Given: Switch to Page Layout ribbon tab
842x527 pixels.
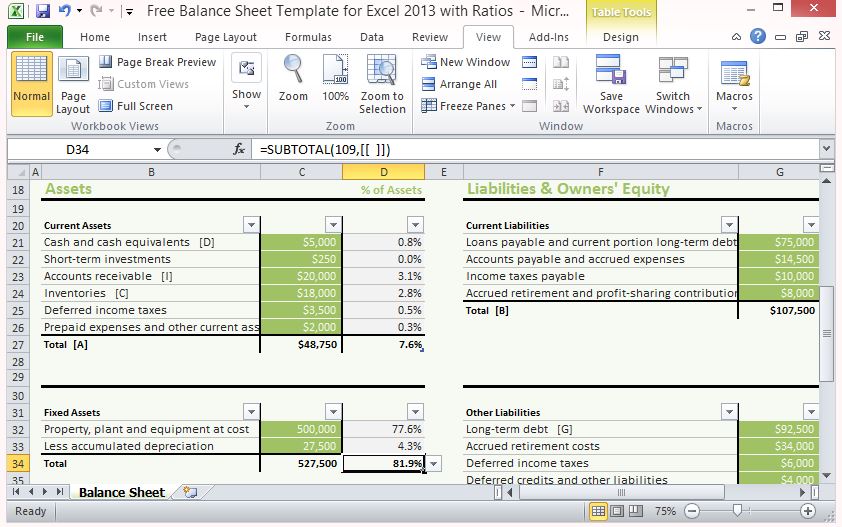Looking at the screenshot, I should click(226, 37).
